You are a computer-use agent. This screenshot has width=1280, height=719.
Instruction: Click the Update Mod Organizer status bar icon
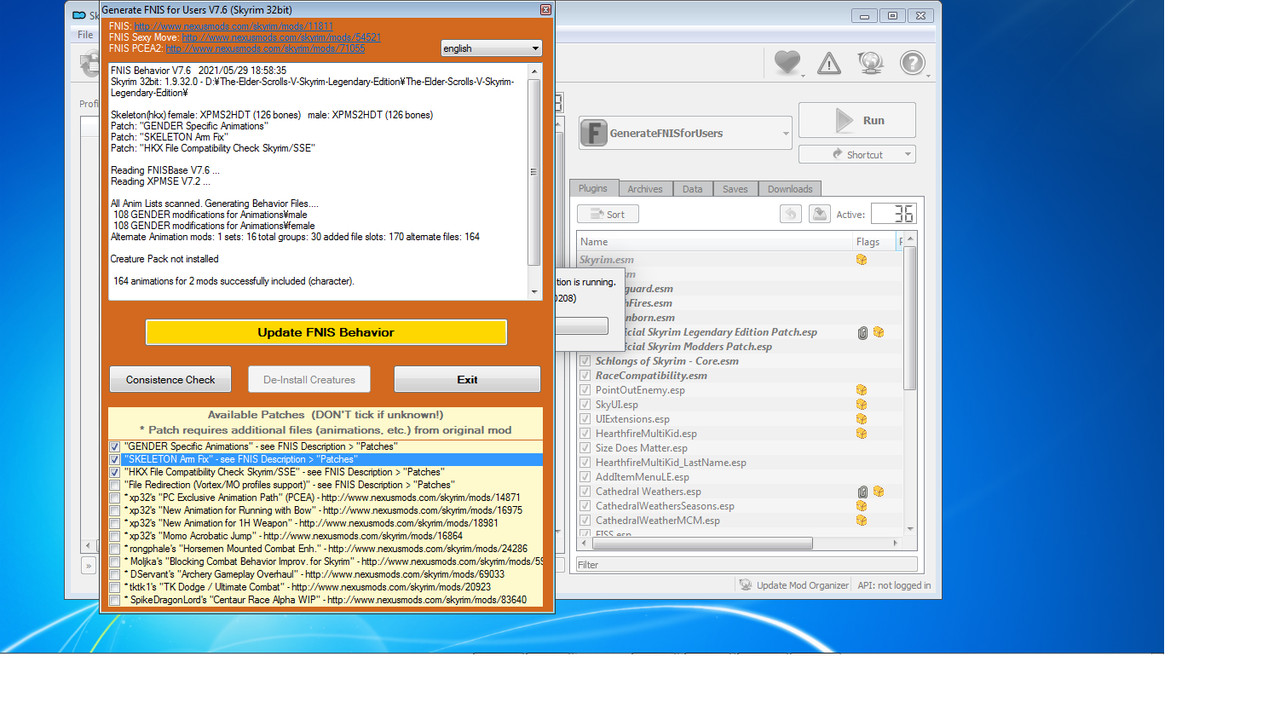point(745,585)
